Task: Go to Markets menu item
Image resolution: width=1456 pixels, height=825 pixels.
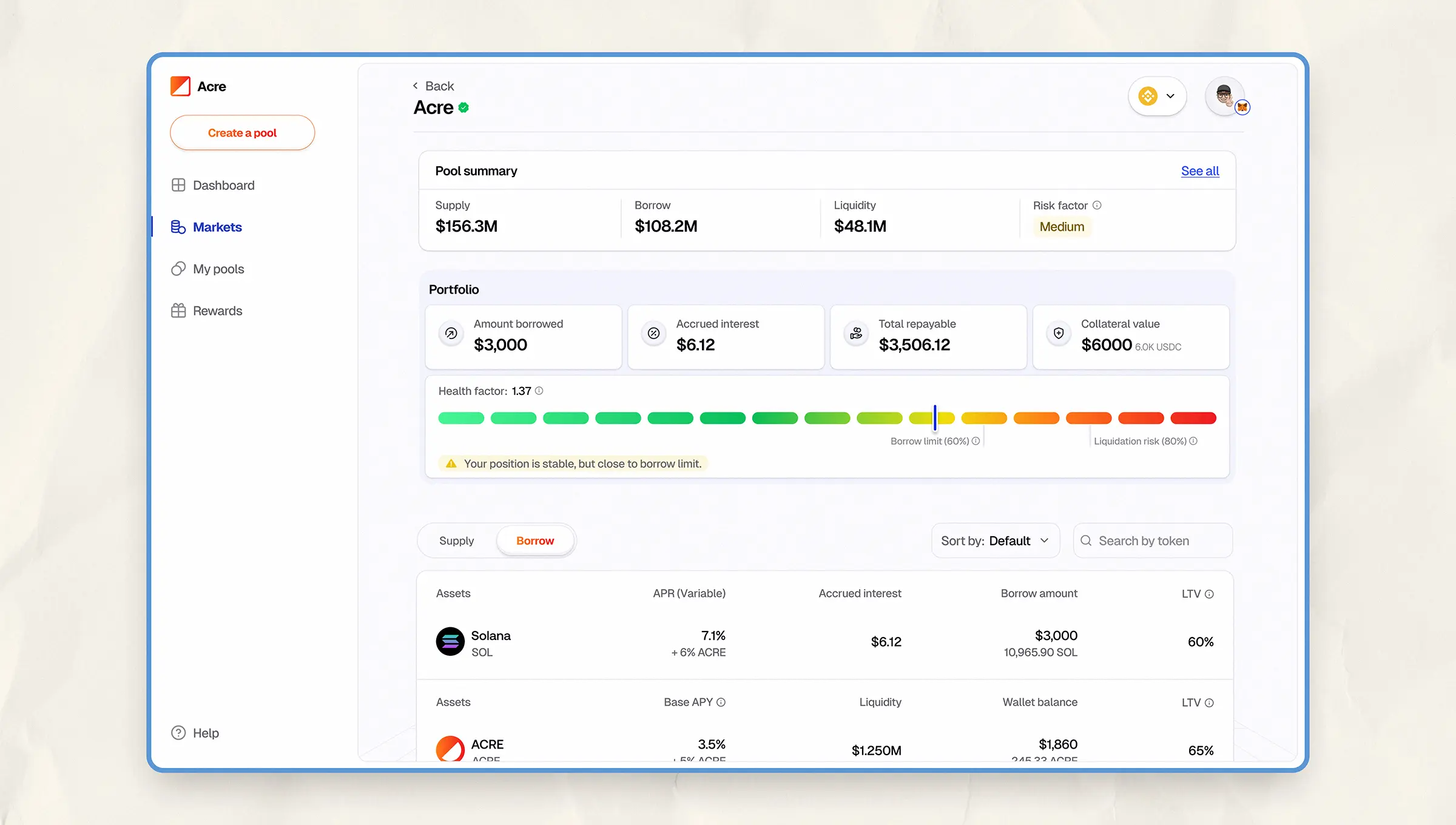Action: point(207,227)
